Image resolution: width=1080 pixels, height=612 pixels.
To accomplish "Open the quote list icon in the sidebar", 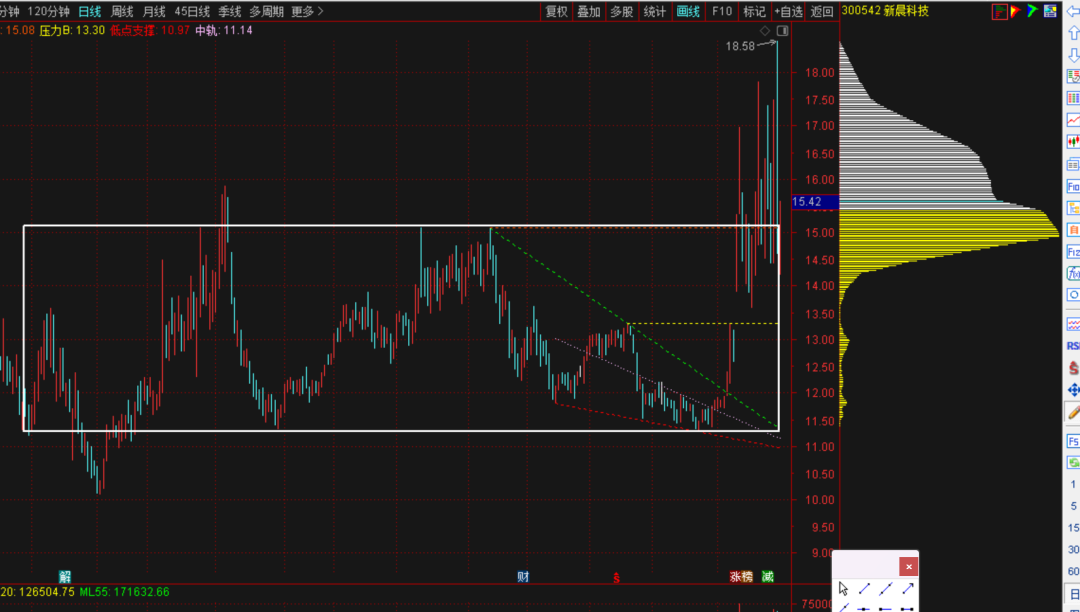I will [x=1073, y=76].
